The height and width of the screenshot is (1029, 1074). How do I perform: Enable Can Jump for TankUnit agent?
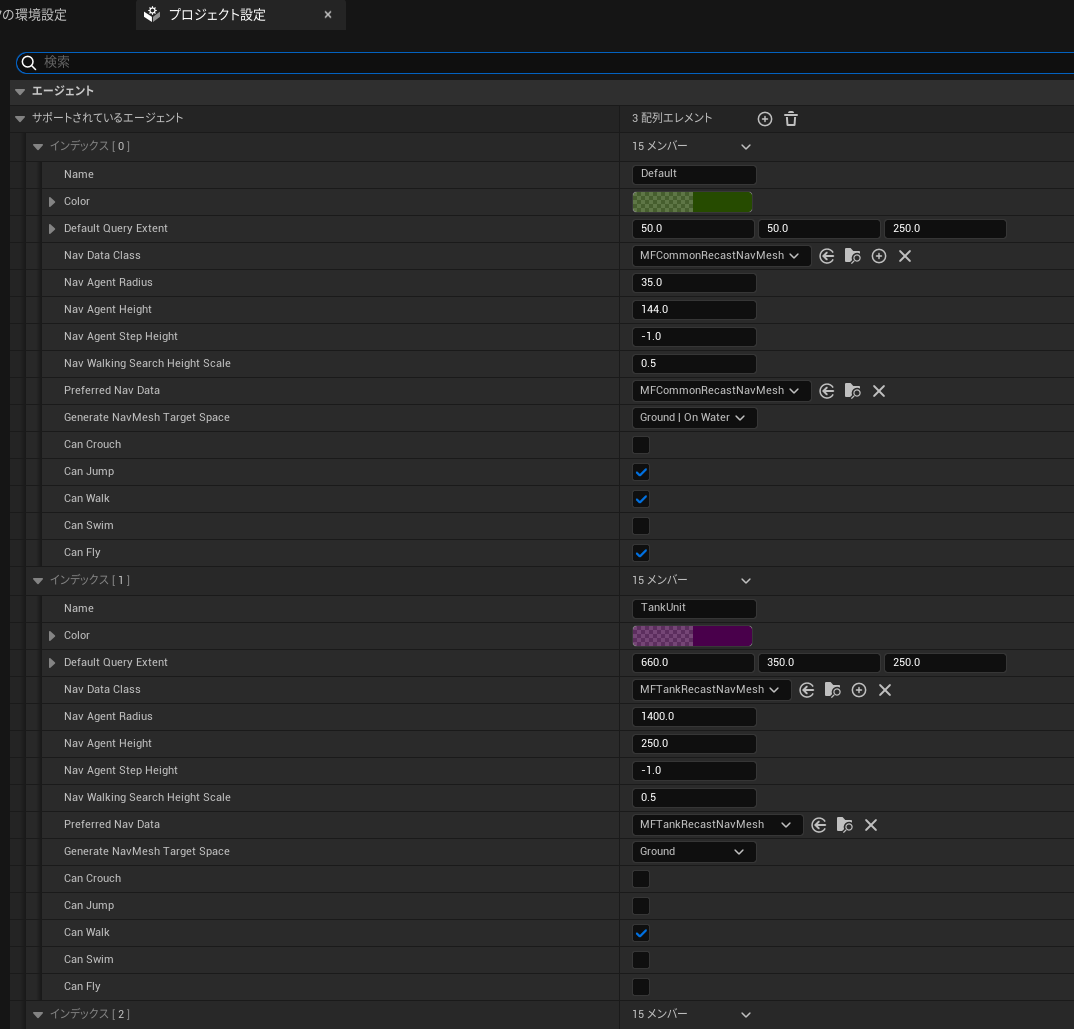pos(641,906)
